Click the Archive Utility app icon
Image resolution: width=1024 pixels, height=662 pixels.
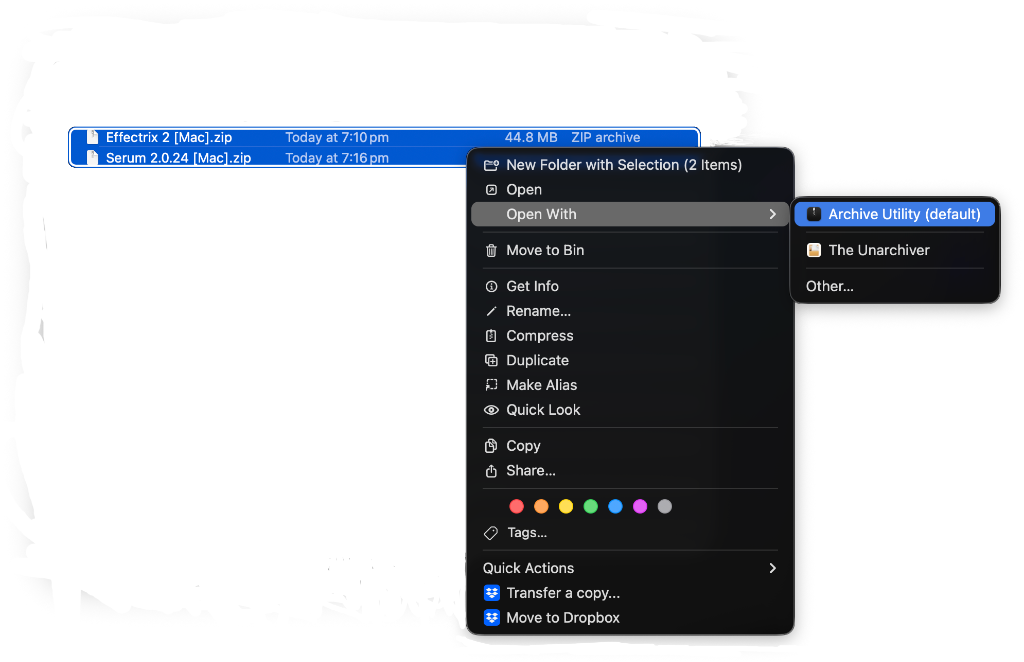coord(814,214)
